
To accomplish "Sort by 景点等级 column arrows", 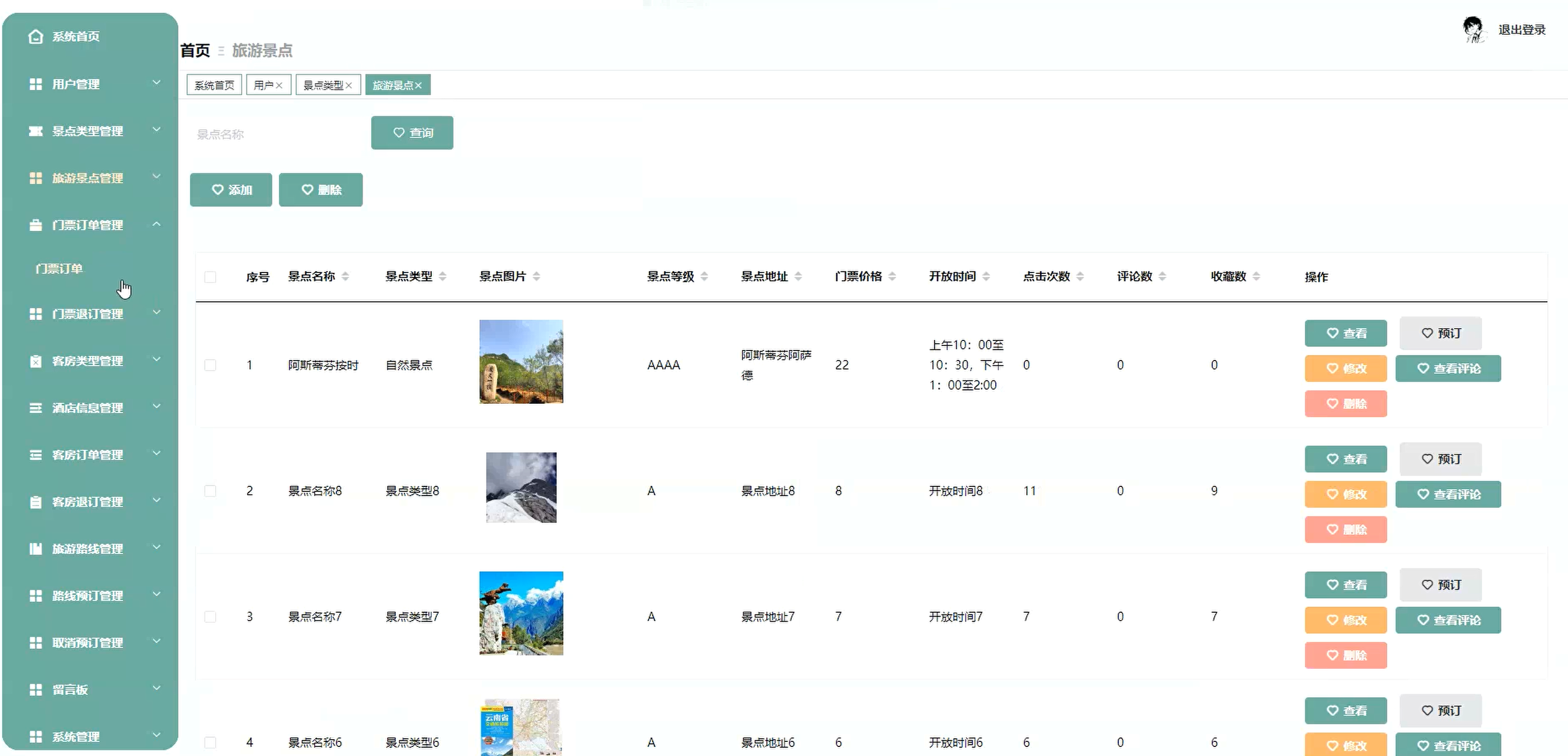I will 704,276.
